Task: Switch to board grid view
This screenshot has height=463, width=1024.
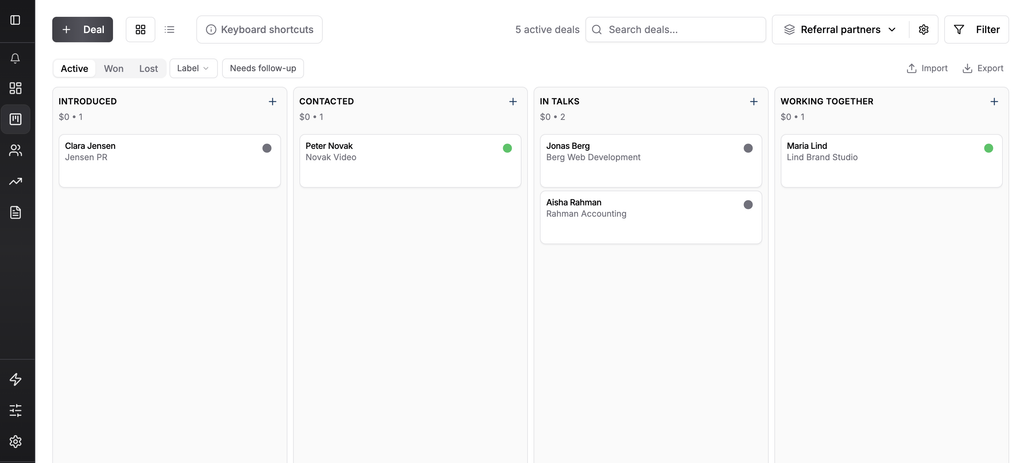Action: click(140, 29)
